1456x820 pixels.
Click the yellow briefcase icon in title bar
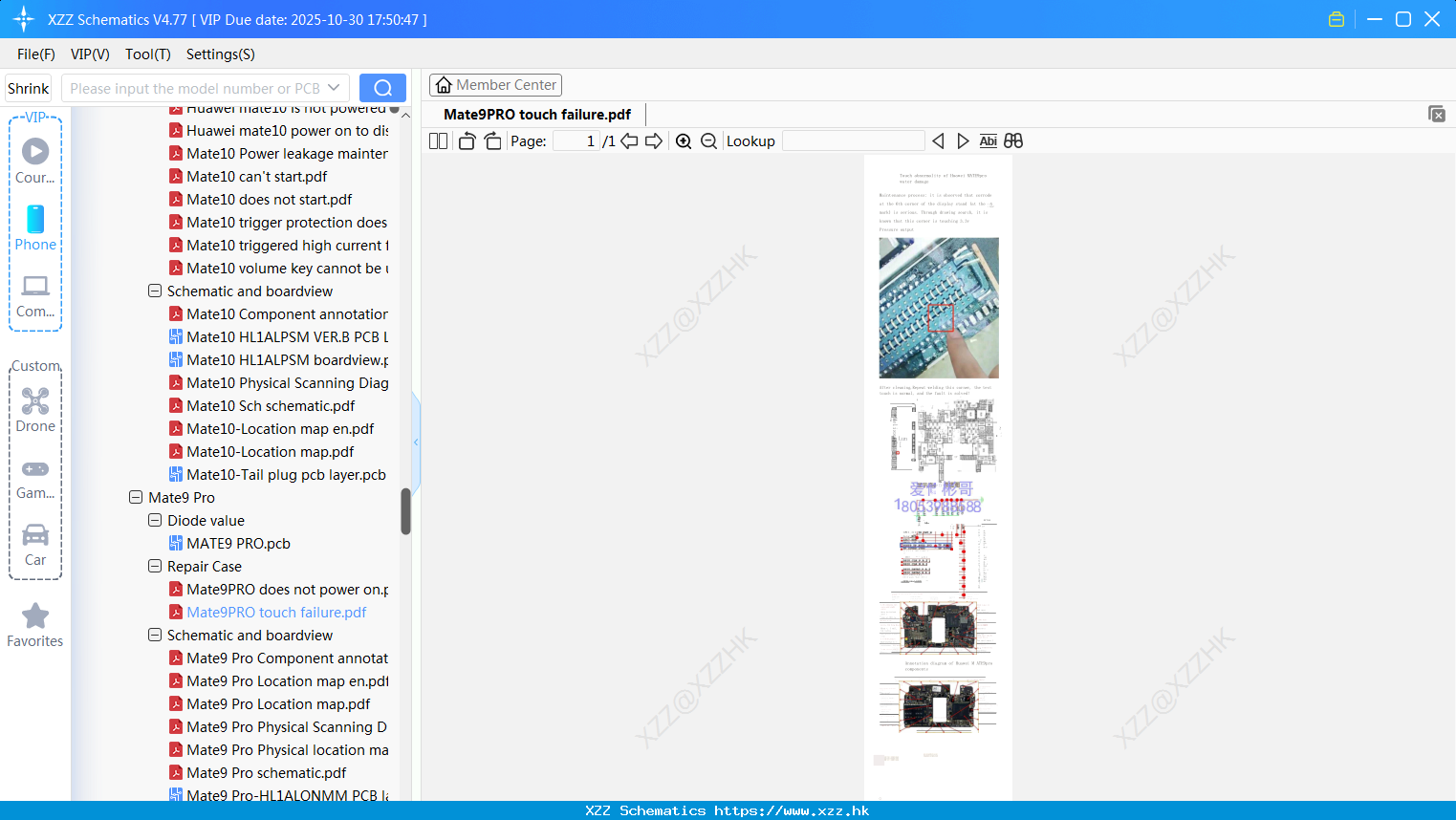click(x=1336, y=19)
